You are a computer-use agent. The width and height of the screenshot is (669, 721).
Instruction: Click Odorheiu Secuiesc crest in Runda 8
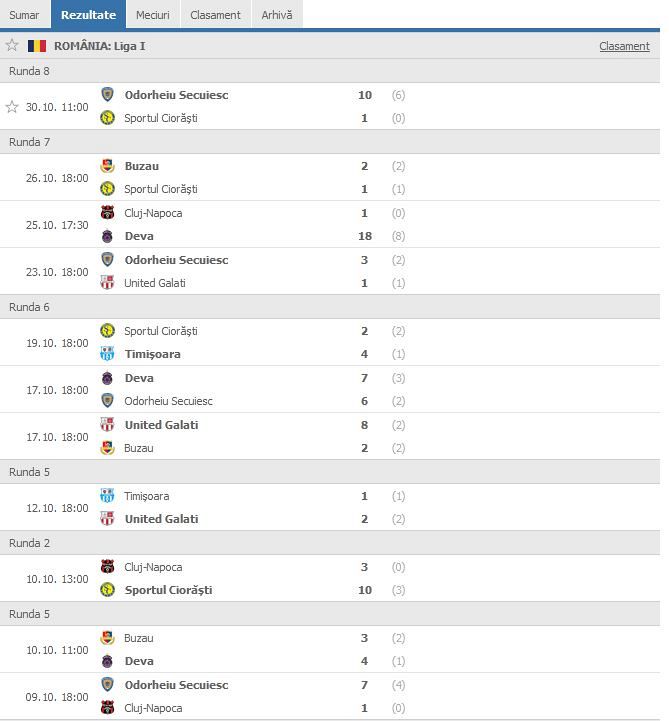coord(107,95)
